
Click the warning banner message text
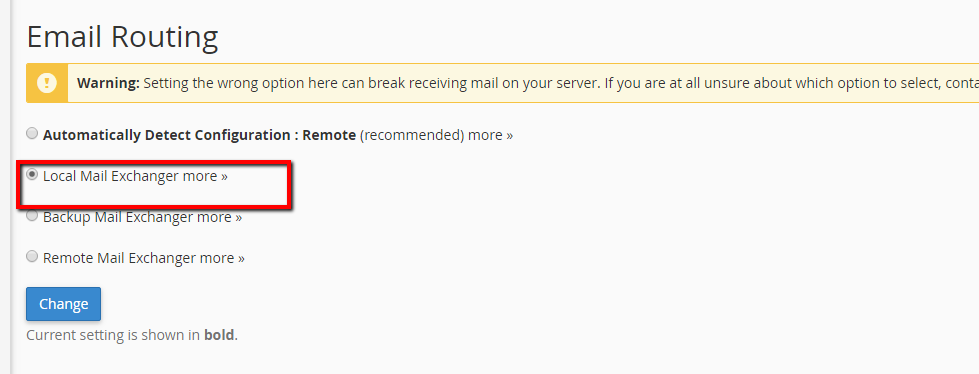561,83
